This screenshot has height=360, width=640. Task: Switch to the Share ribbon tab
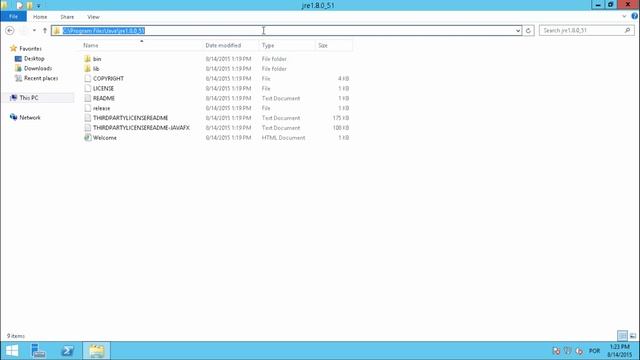point(67,17)
